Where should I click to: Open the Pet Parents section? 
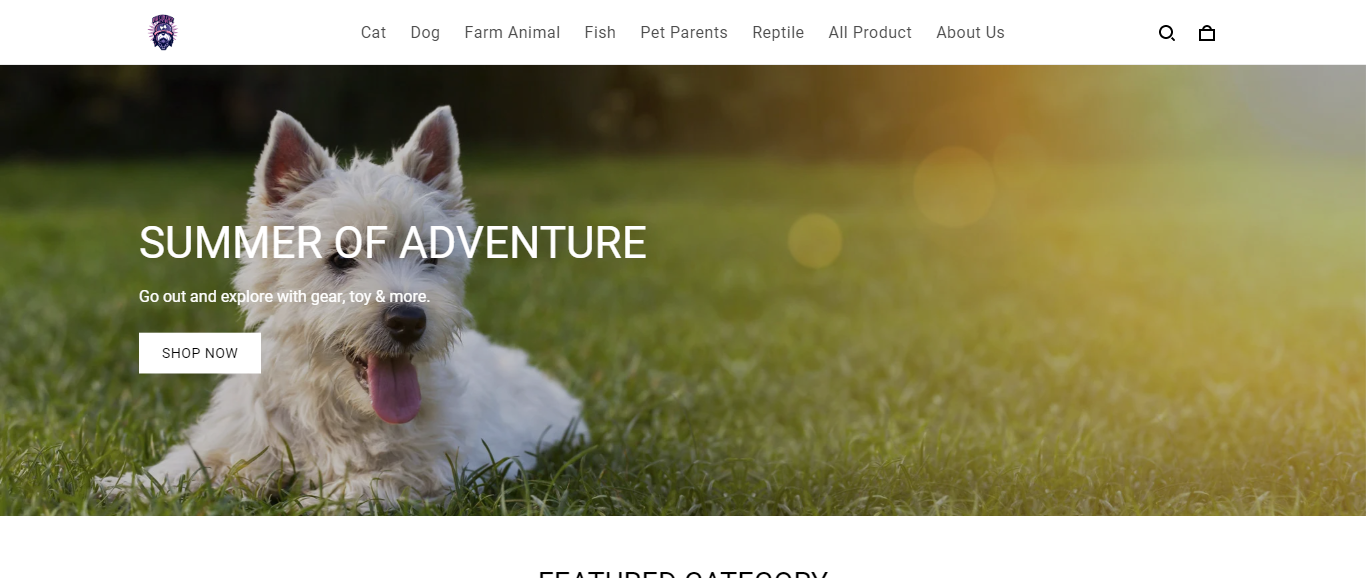pyautogui.click(x=684, y=33)
